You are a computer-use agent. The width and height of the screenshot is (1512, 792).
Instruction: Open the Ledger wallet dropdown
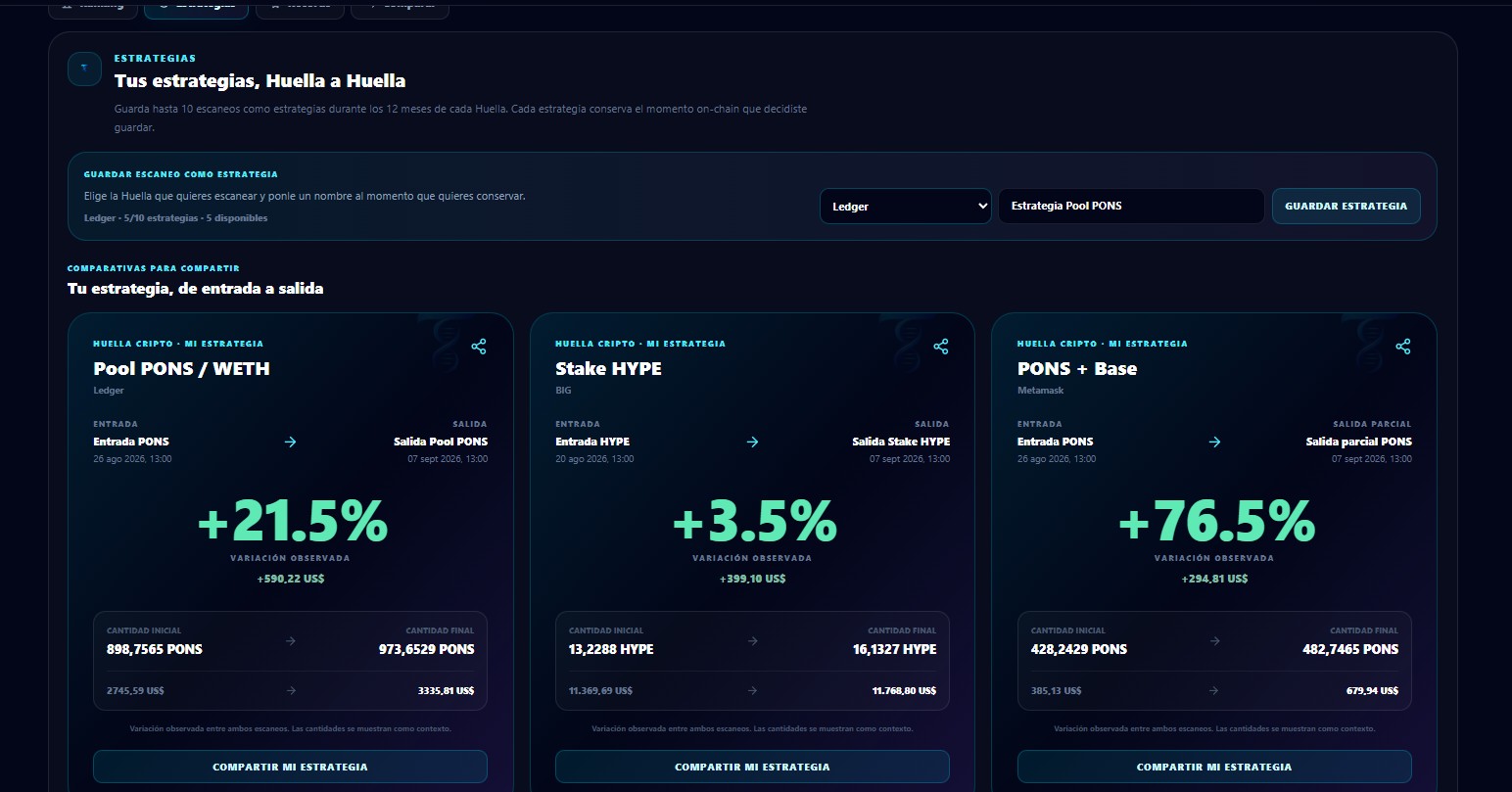906,207
